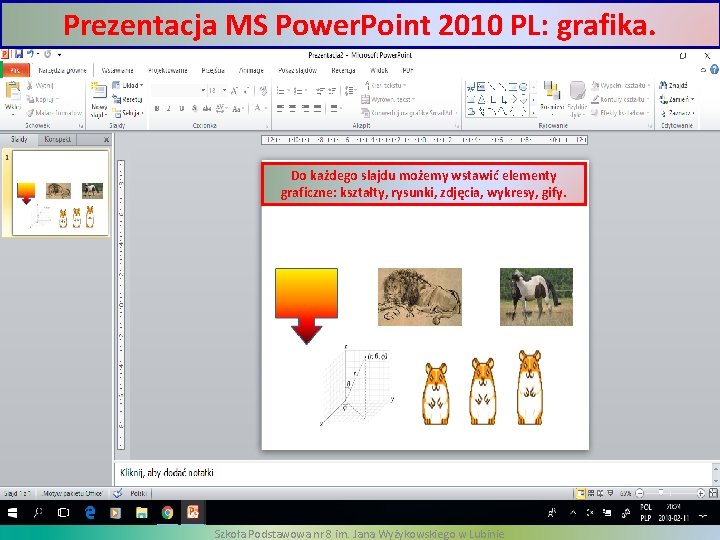The width and height of the screenshot is (720, 540).
Task: Undo the last action
Action: (x=30, y=54)
